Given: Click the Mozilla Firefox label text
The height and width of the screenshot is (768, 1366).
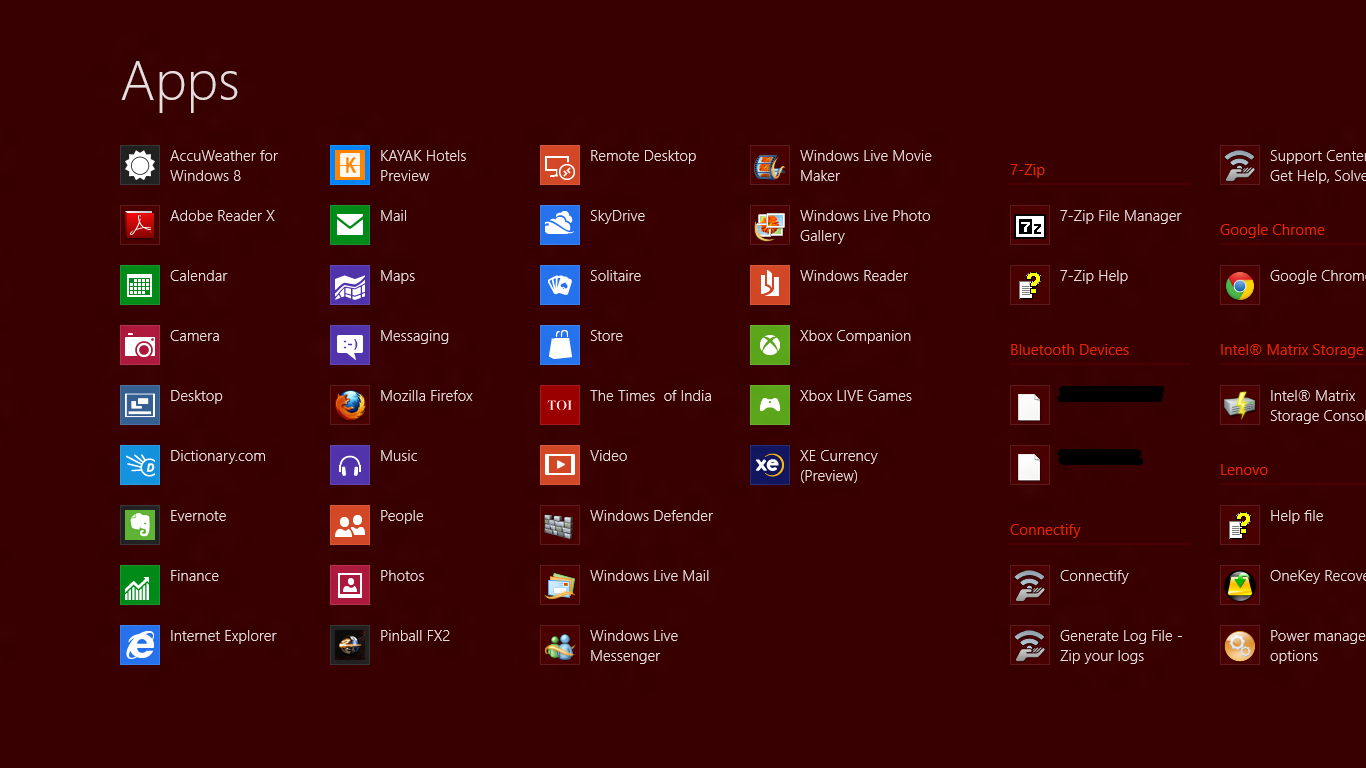Looking at the screenshot, I should click(426, 396).
